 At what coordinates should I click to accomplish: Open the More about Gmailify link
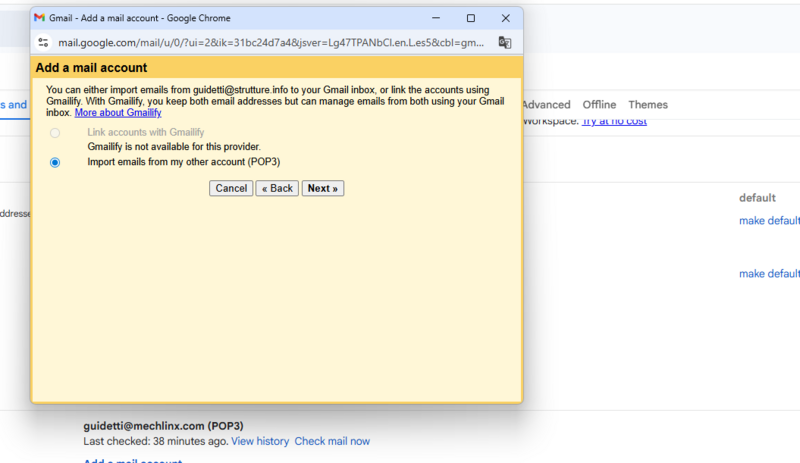tap(118, 113)
